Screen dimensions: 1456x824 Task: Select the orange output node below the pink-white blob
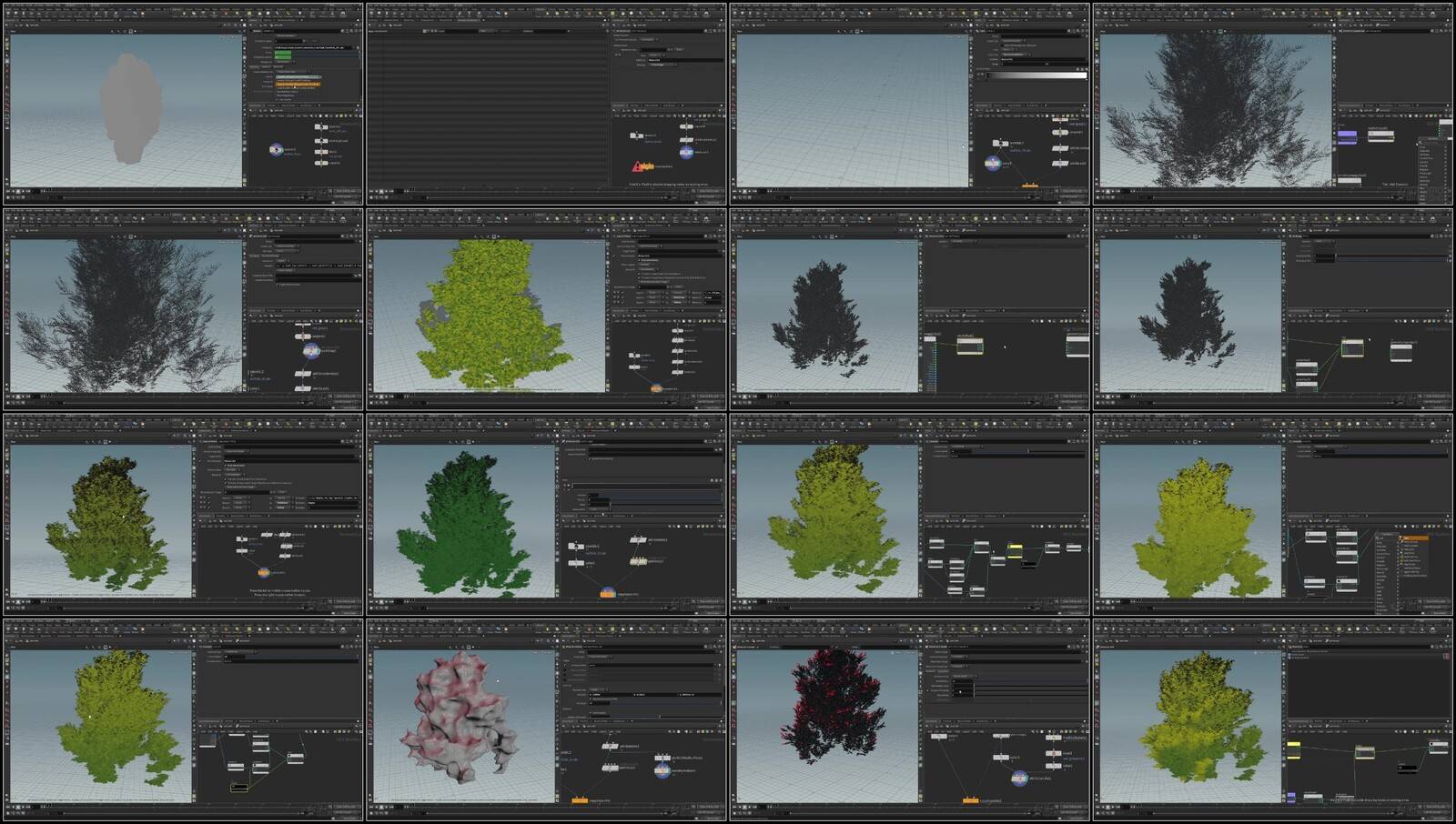(579, 800)
